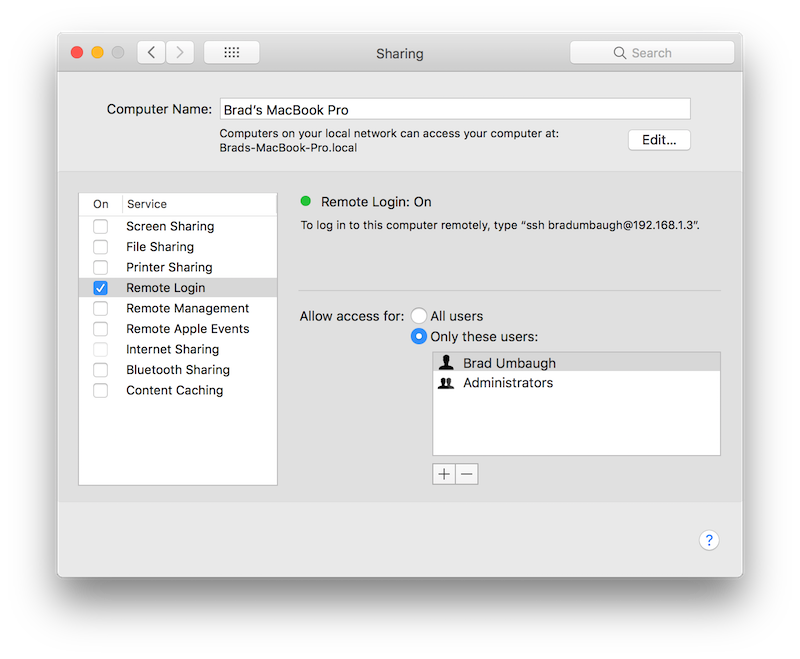Viewport: 800px width, 659px height.
Task: Enable the Screen Sharing checkbox
Action: tap(100, 226)
